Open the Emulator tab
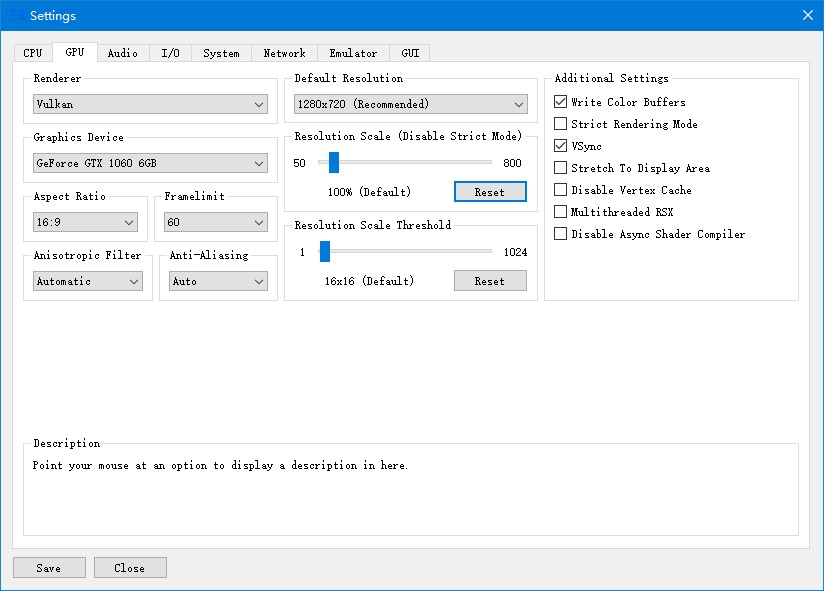The width and height of the screenshot is (824, 591). [x=353, y=53]
